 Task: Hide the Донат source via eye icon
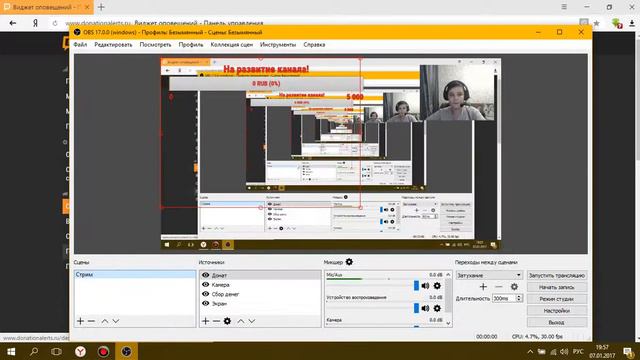coord(206,275)
